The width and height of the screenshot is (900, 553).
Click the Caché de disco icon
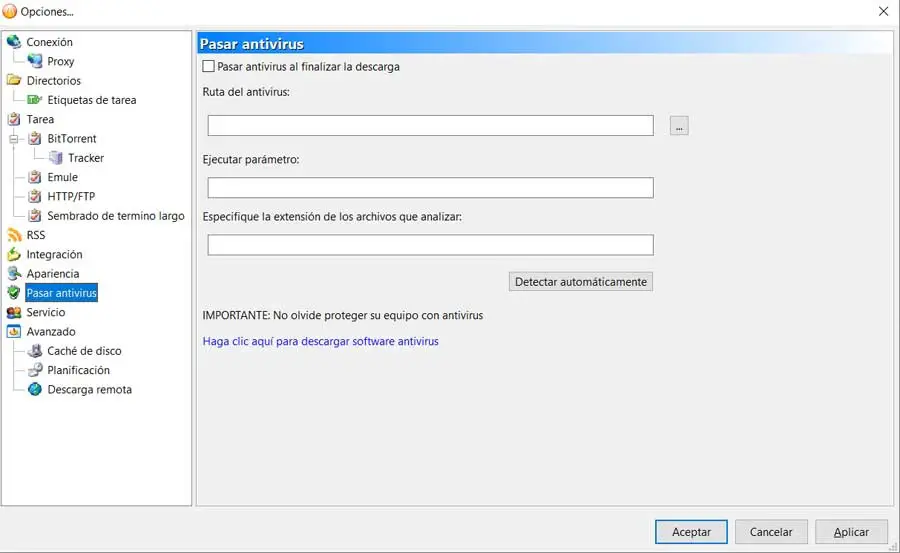[x=35, y=351]
